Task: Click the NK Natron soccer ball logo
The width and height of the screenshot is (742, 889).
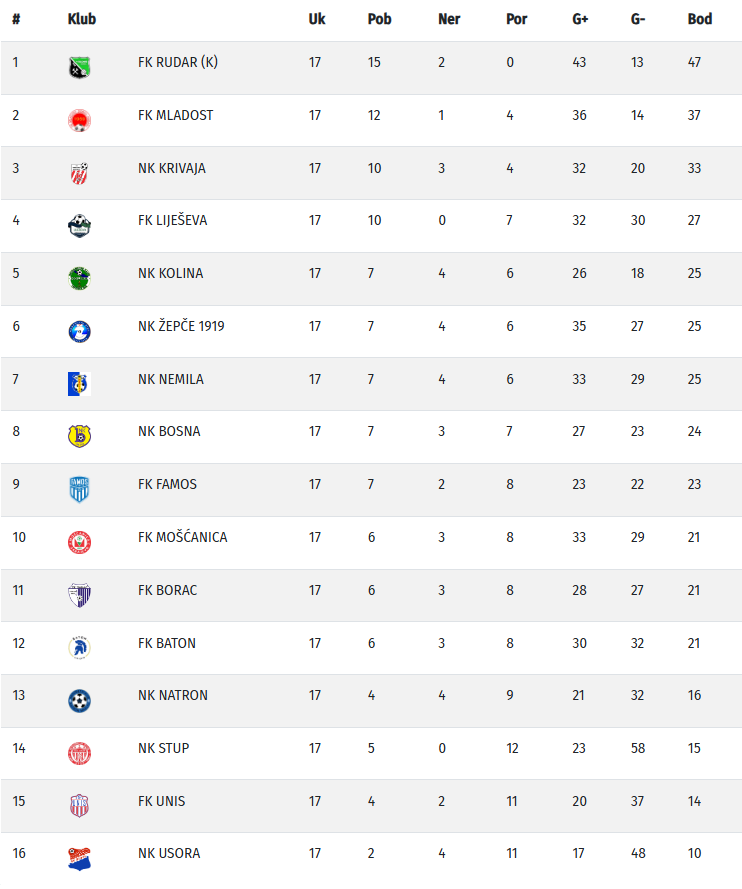Action: pos(79,700)
